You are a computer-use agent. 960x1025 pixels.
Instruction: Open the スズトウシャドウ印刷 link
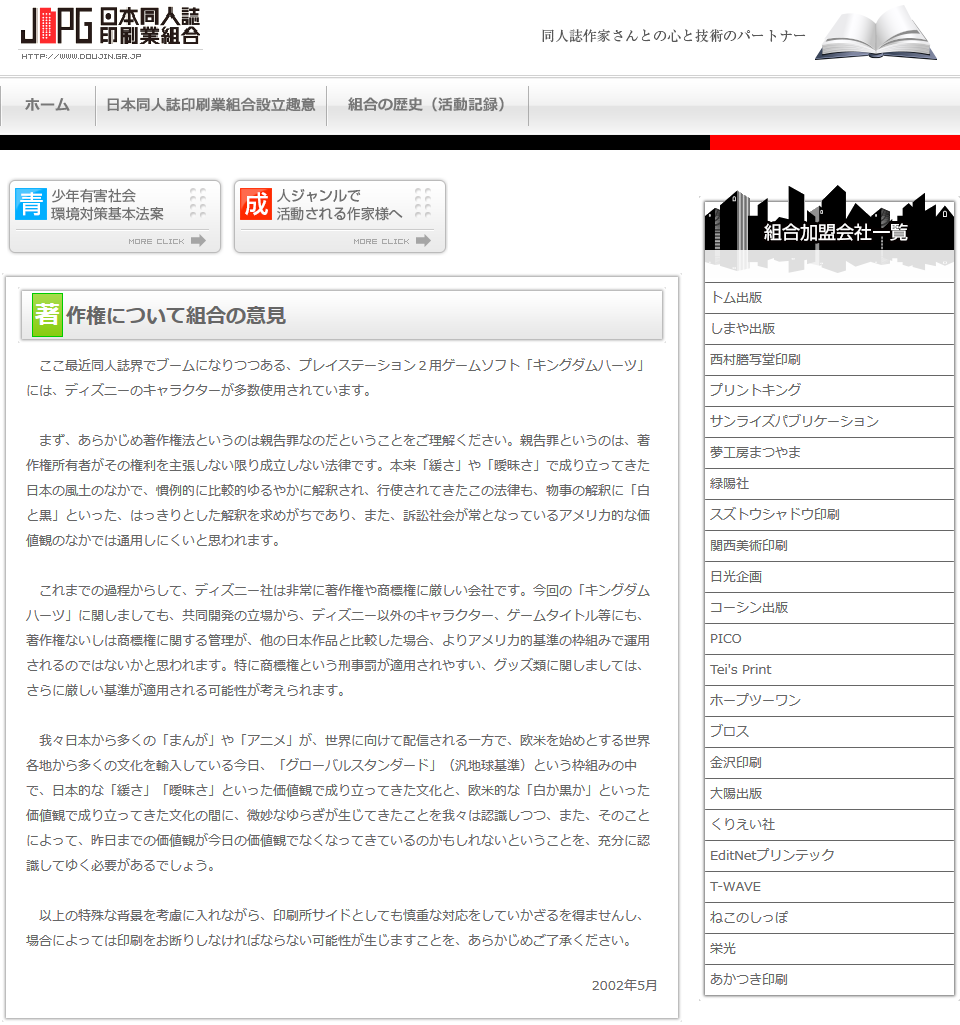[x=829, y=515]
